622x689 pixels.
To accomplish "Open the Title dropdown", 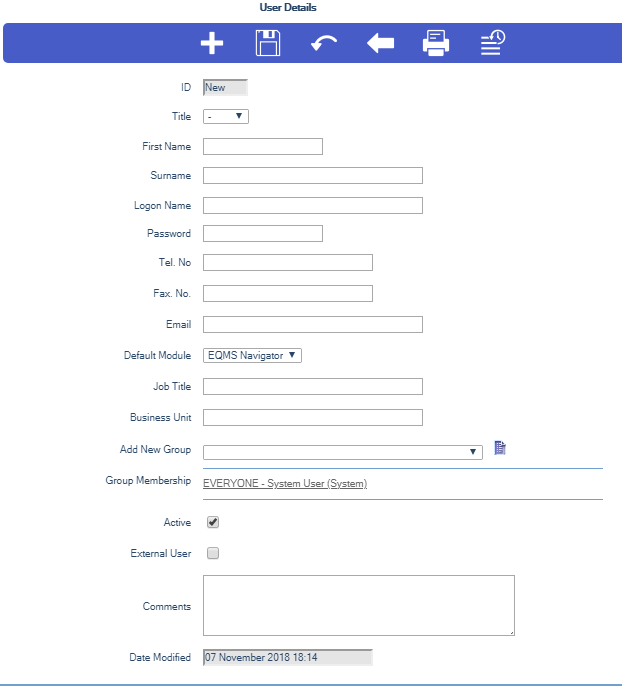I will [x=226, y=116].
